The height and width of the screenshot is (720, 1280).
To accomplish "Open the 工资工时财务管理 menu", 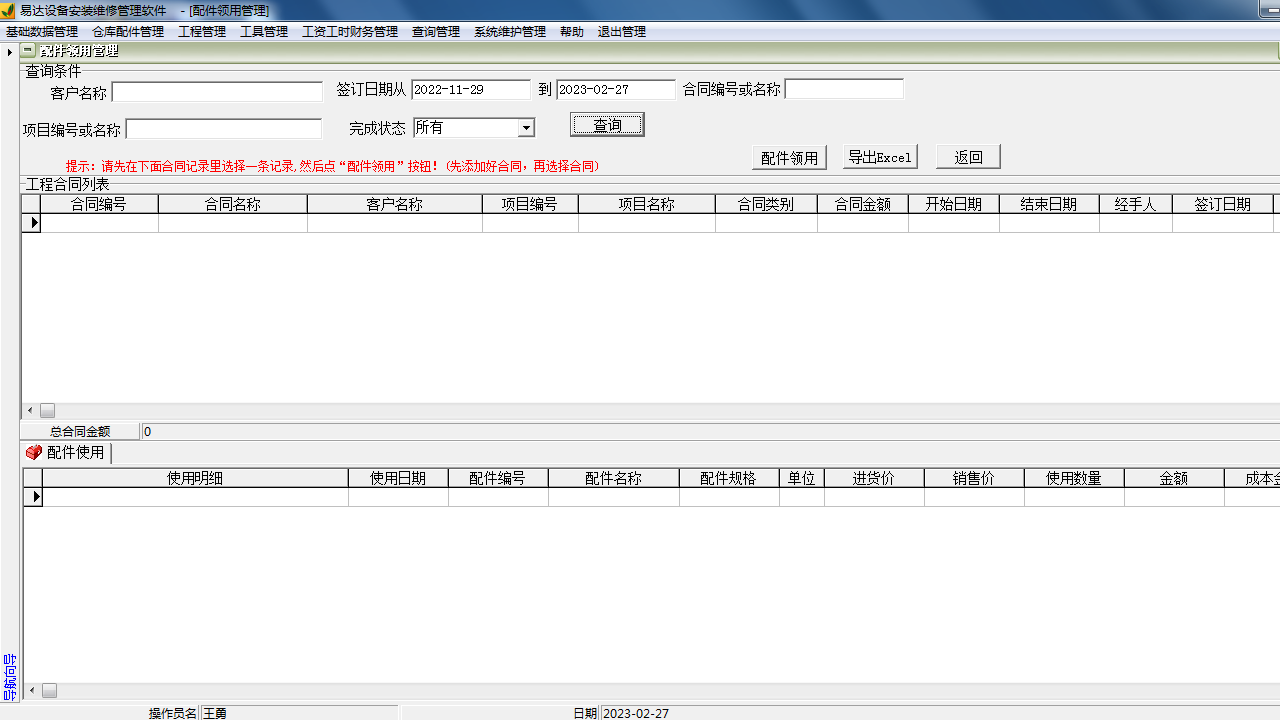I will [x=350, y=32].
